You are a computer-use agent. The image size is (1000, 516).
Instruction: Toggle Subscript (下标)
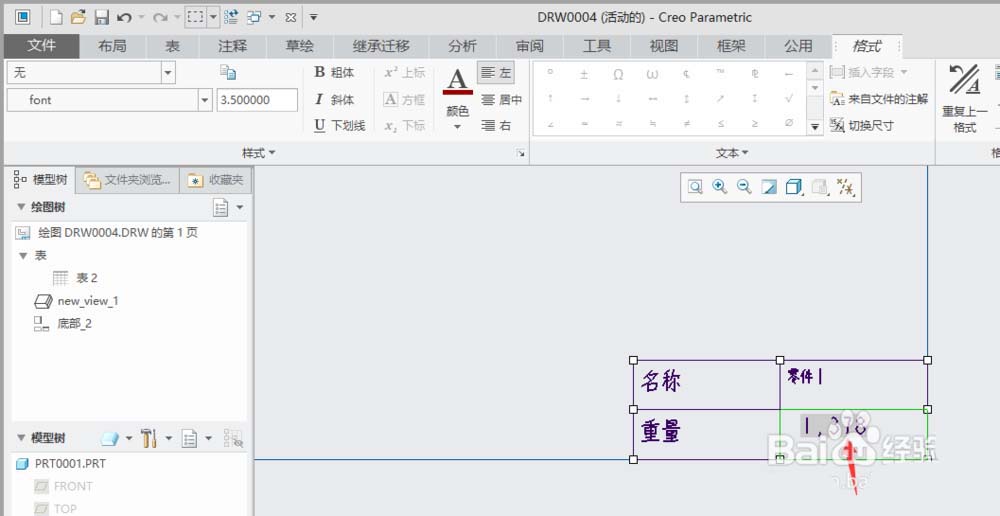[x=404, y=126]
